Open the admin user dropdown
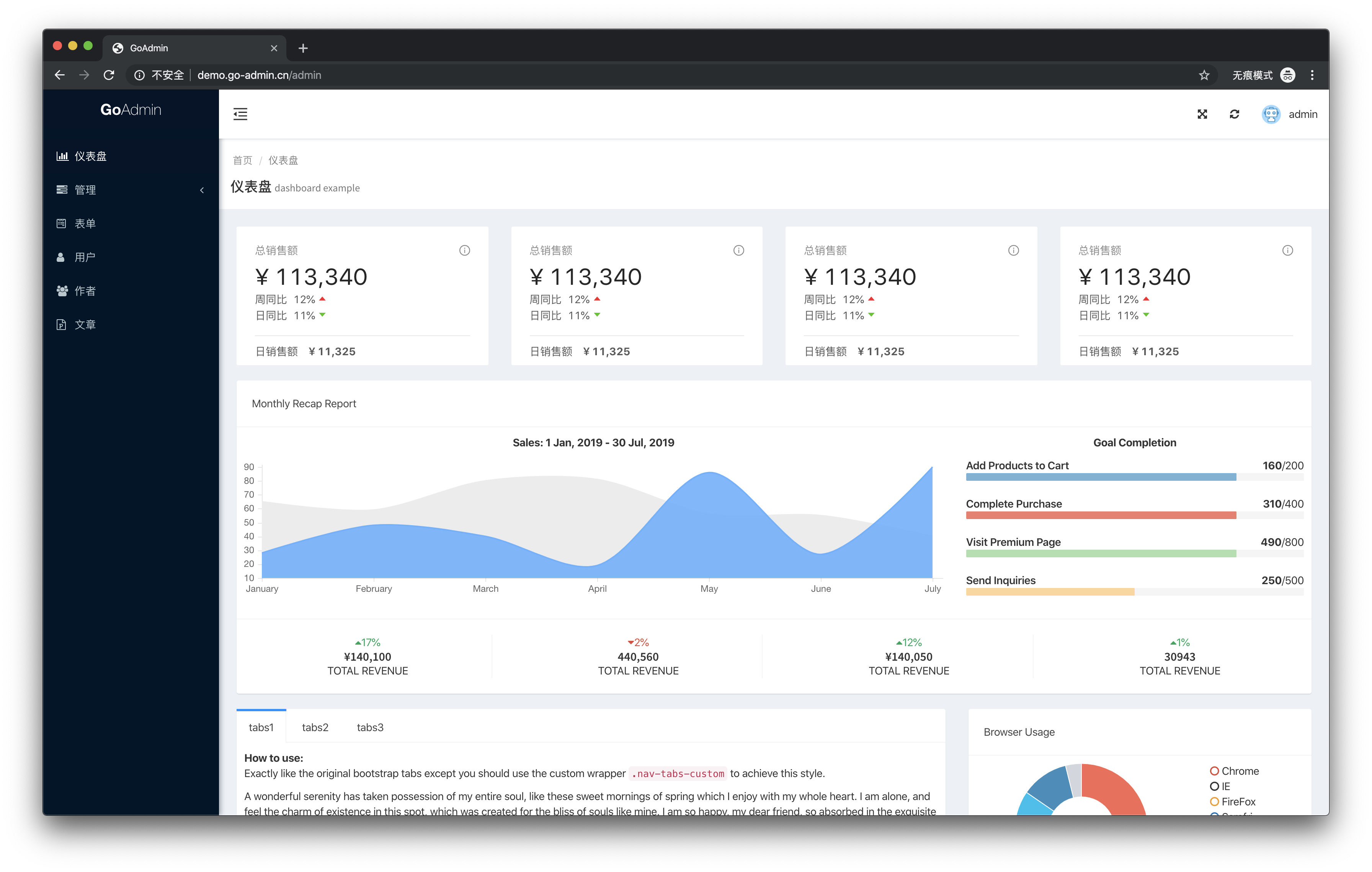 pyautogui.click(x=1302, y=114)
